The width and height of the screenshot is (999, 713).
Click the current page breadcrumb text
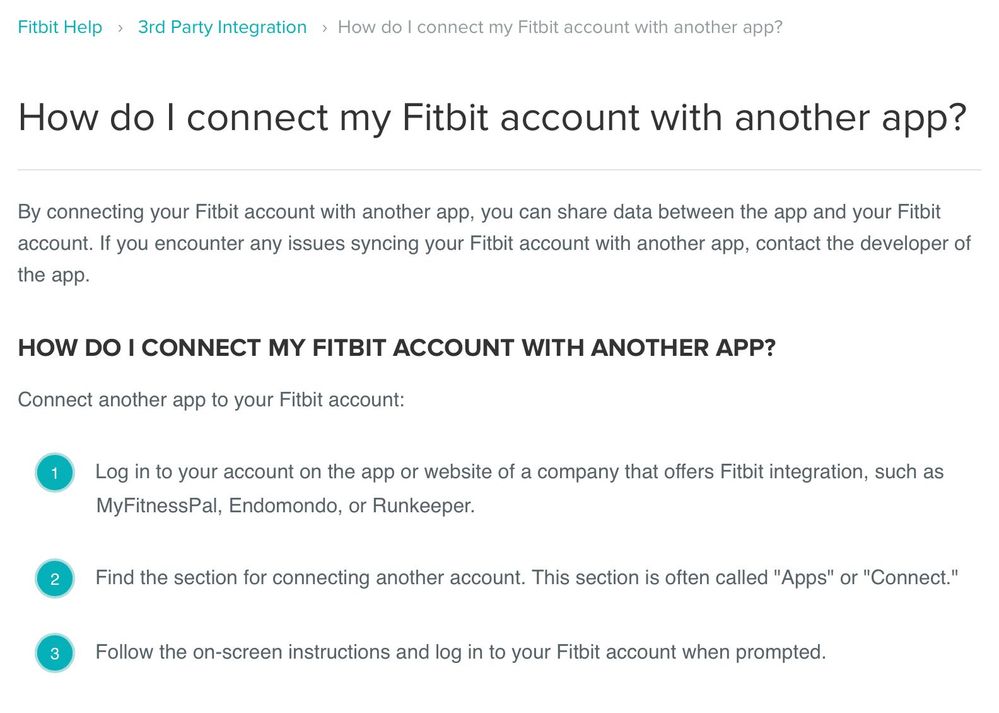(x=560, y=27)
